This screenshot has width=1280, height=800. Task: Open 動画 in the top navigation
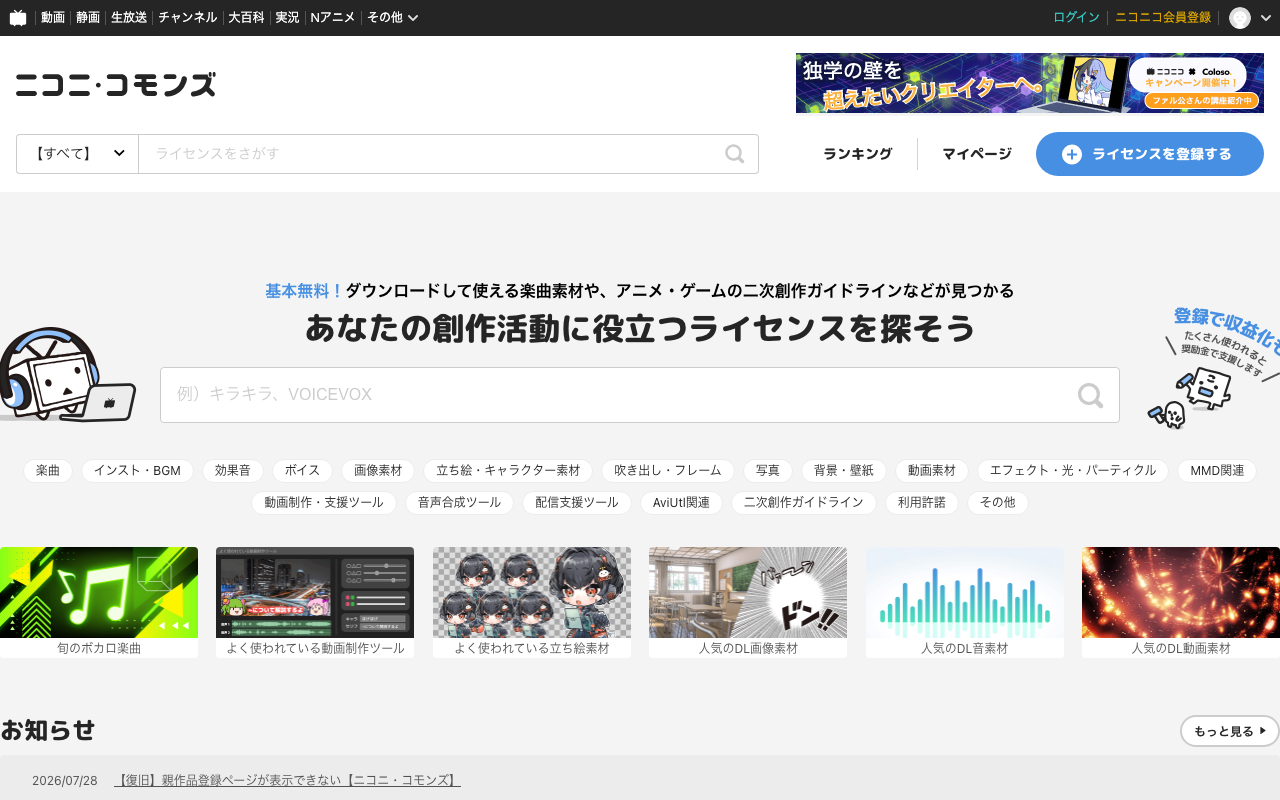point(53,17)
